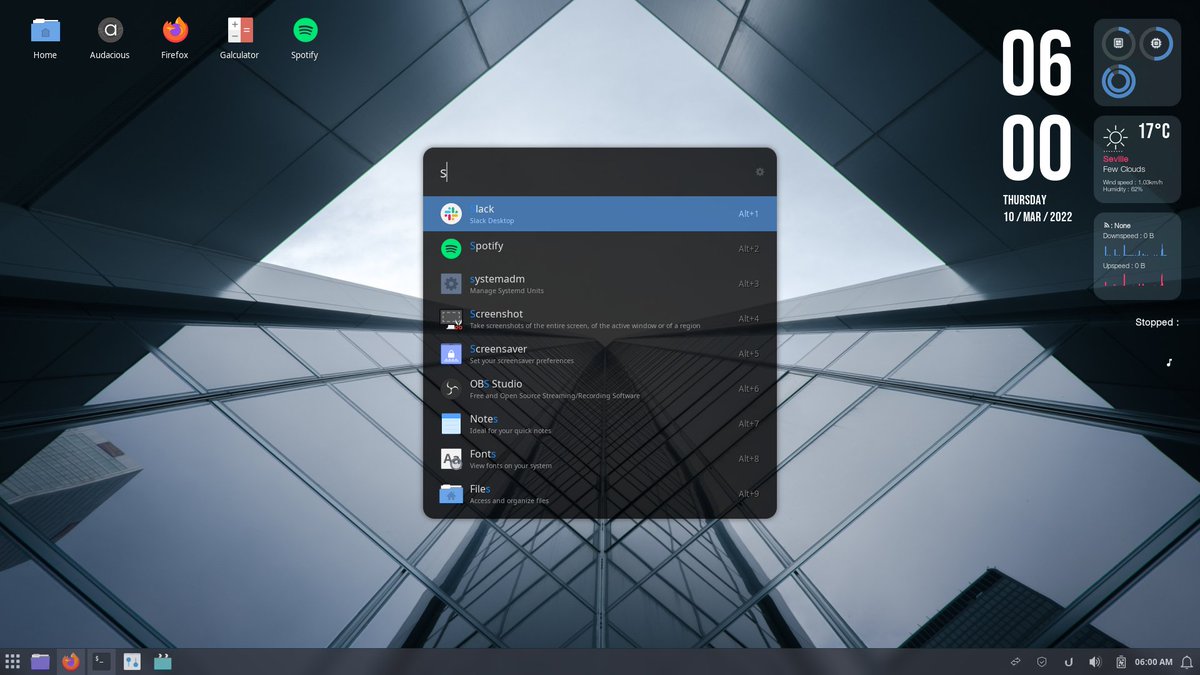Open the notifications bell icon

click(1186, 661)
